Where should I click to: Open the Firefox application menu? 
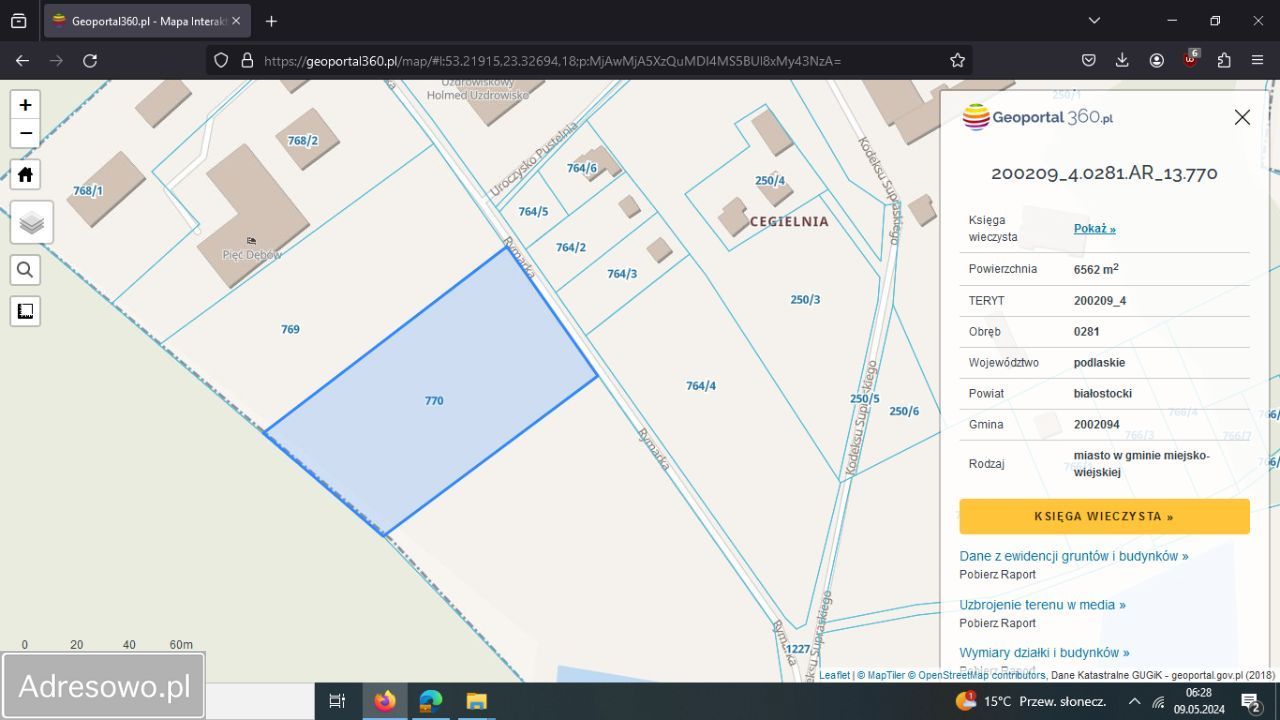pyautogui.click(x=1258, y=60)
